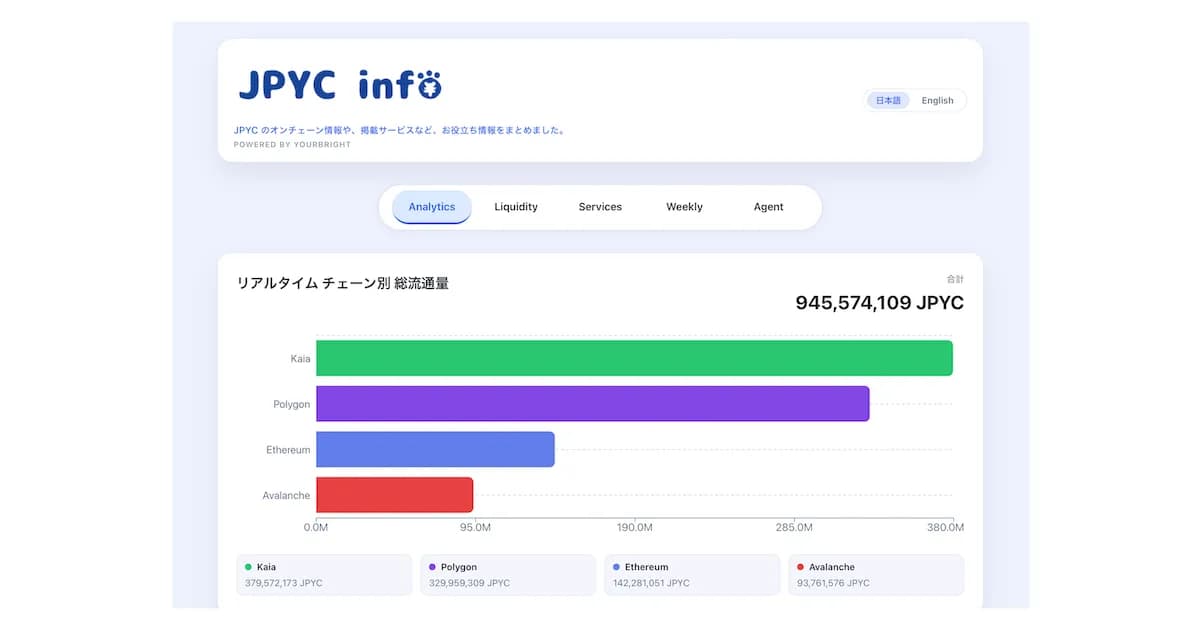Screen dimensions: 1200x630
Task: Click the Ethereum axis label
Action: pos(288,450)
